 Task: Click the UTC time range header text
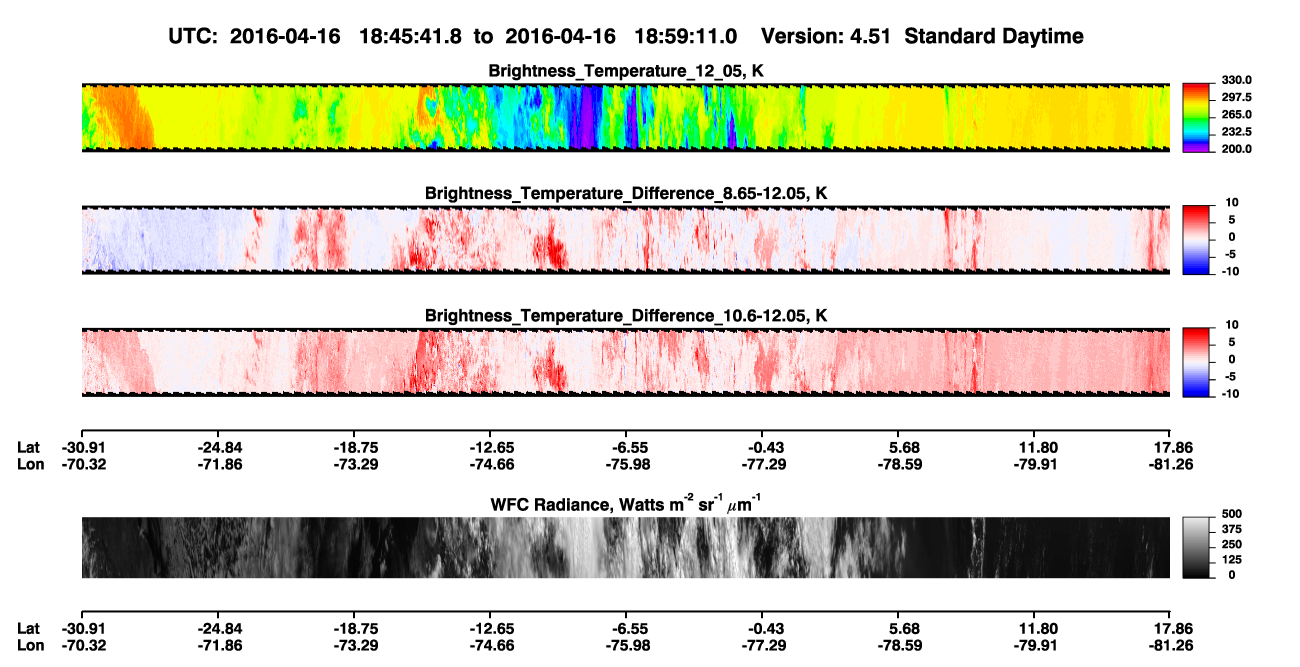[455, 36]
